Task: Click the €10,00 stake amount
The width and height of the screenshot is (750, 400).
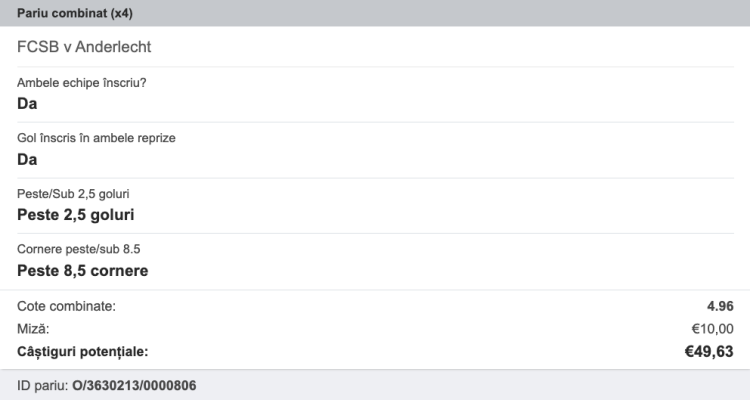Action: coord(712,328)
